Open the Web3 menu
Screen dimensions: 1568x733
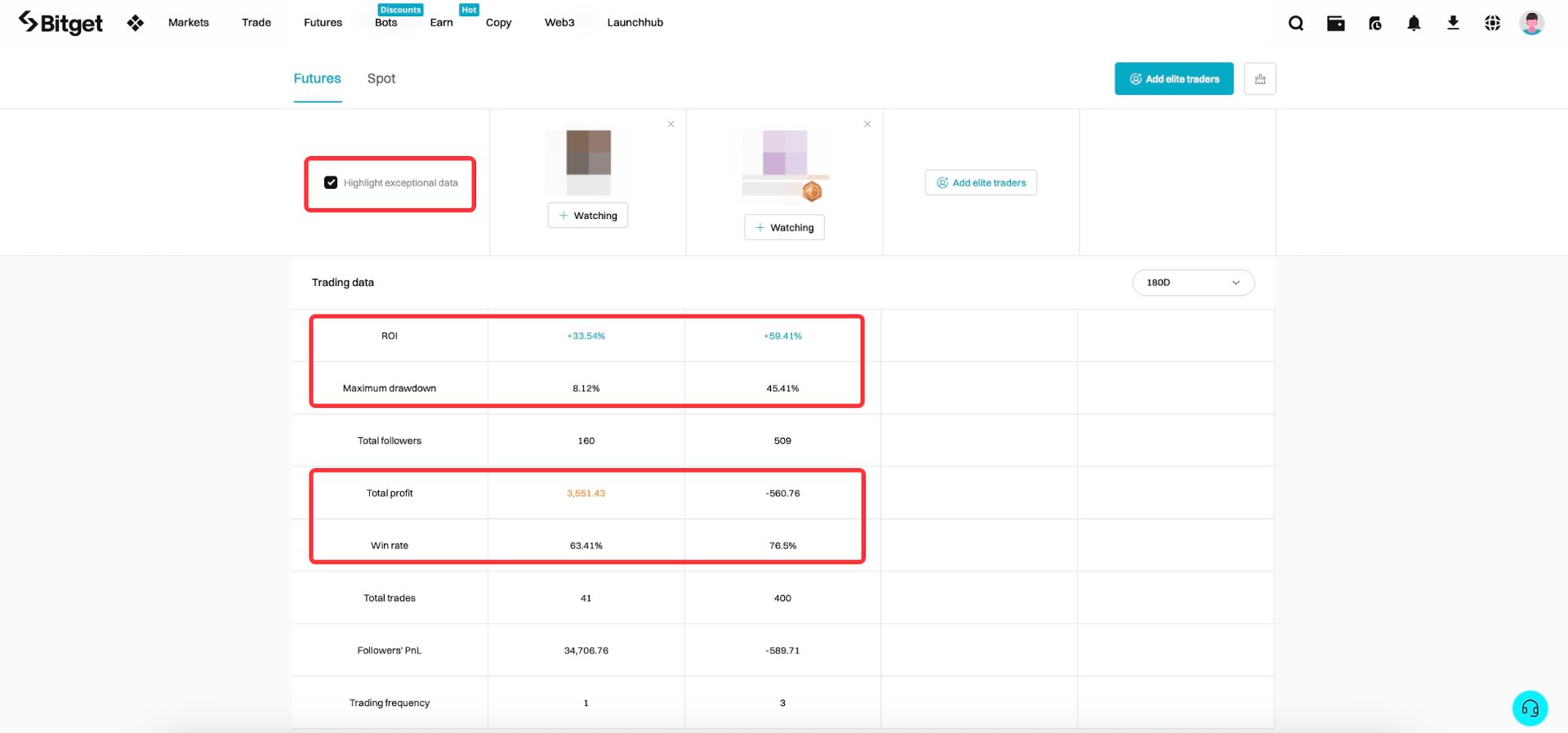pyautogui.click(x=559, y=23)
